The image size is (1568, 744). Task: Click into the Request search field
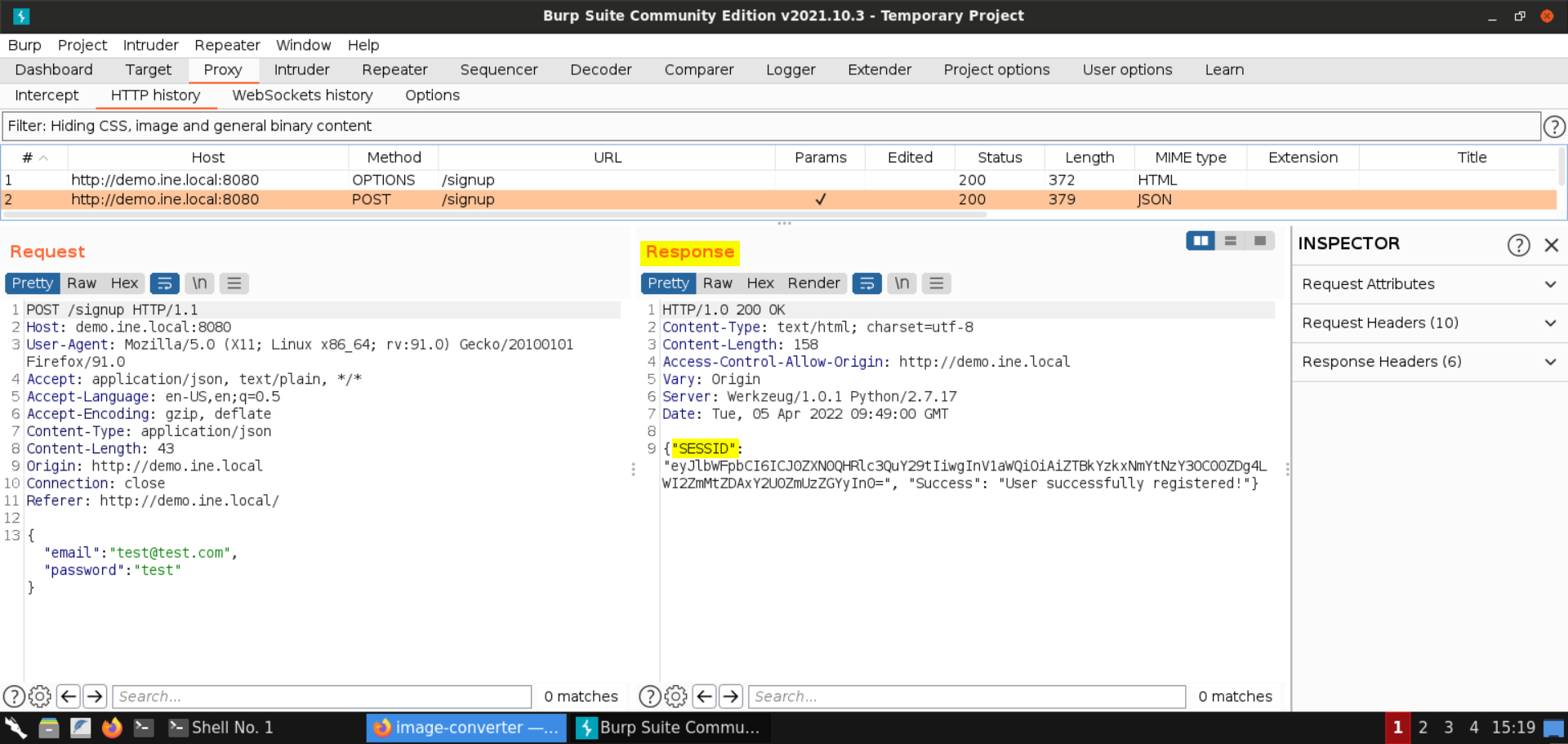(322, 697)
